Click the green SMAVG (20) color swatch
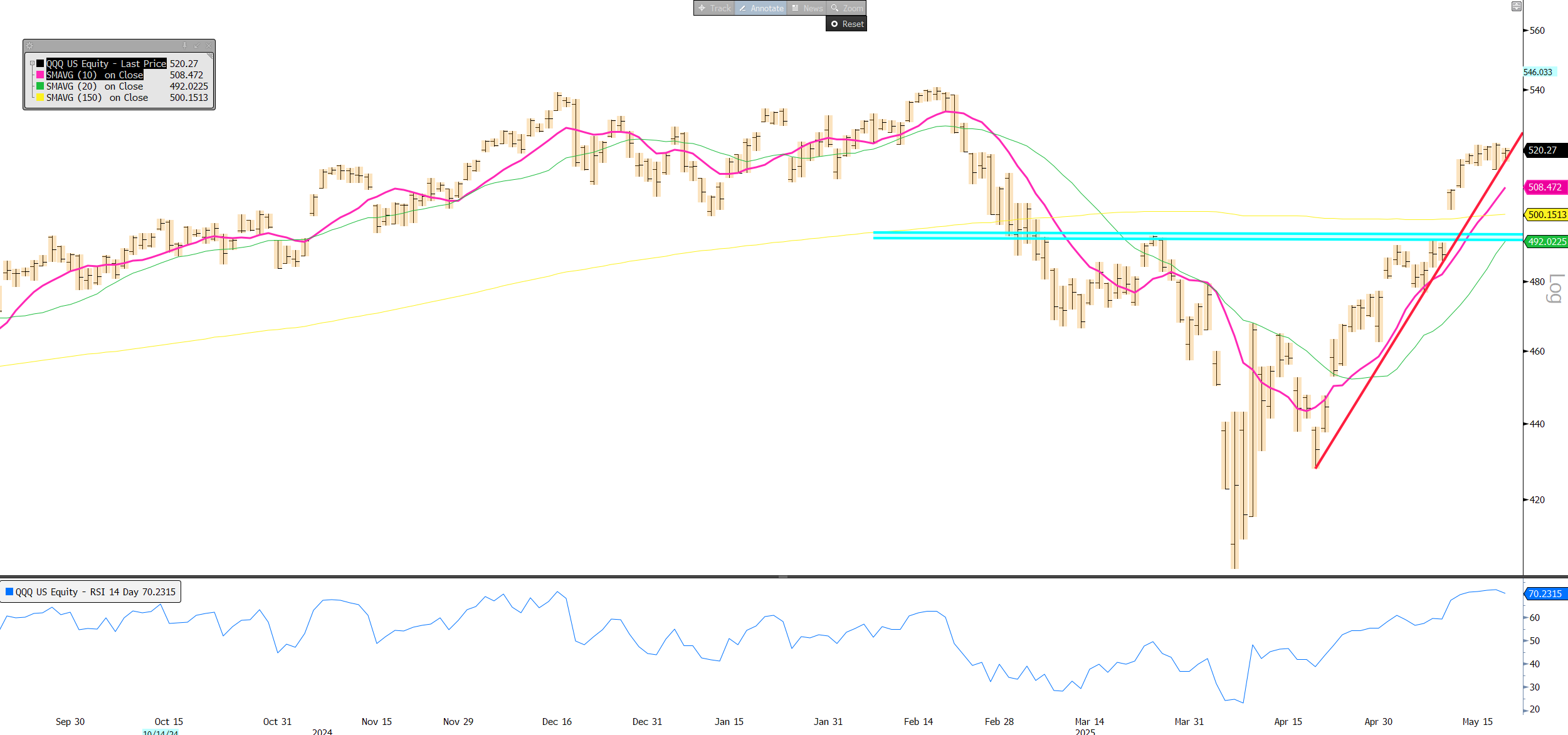The image size is (1568, 735). 40,86
